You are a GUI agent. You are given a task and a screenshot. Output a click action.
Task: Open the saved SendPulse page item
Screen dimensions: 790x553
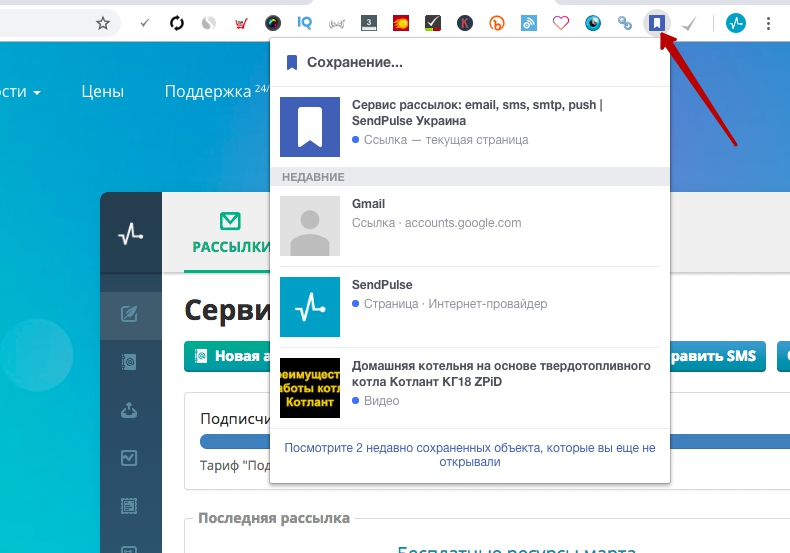point(470,307)
